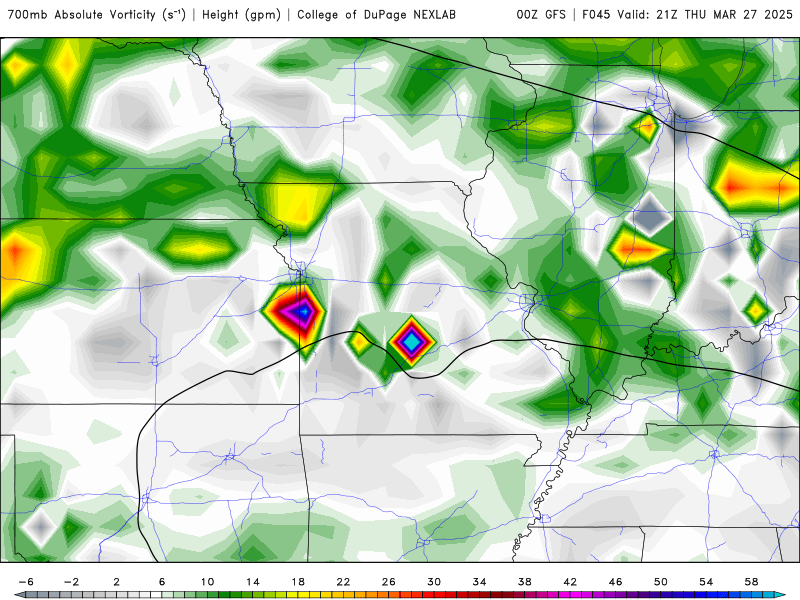Click the "42" colorbar label
800x600 pixels.
[570, 582]
